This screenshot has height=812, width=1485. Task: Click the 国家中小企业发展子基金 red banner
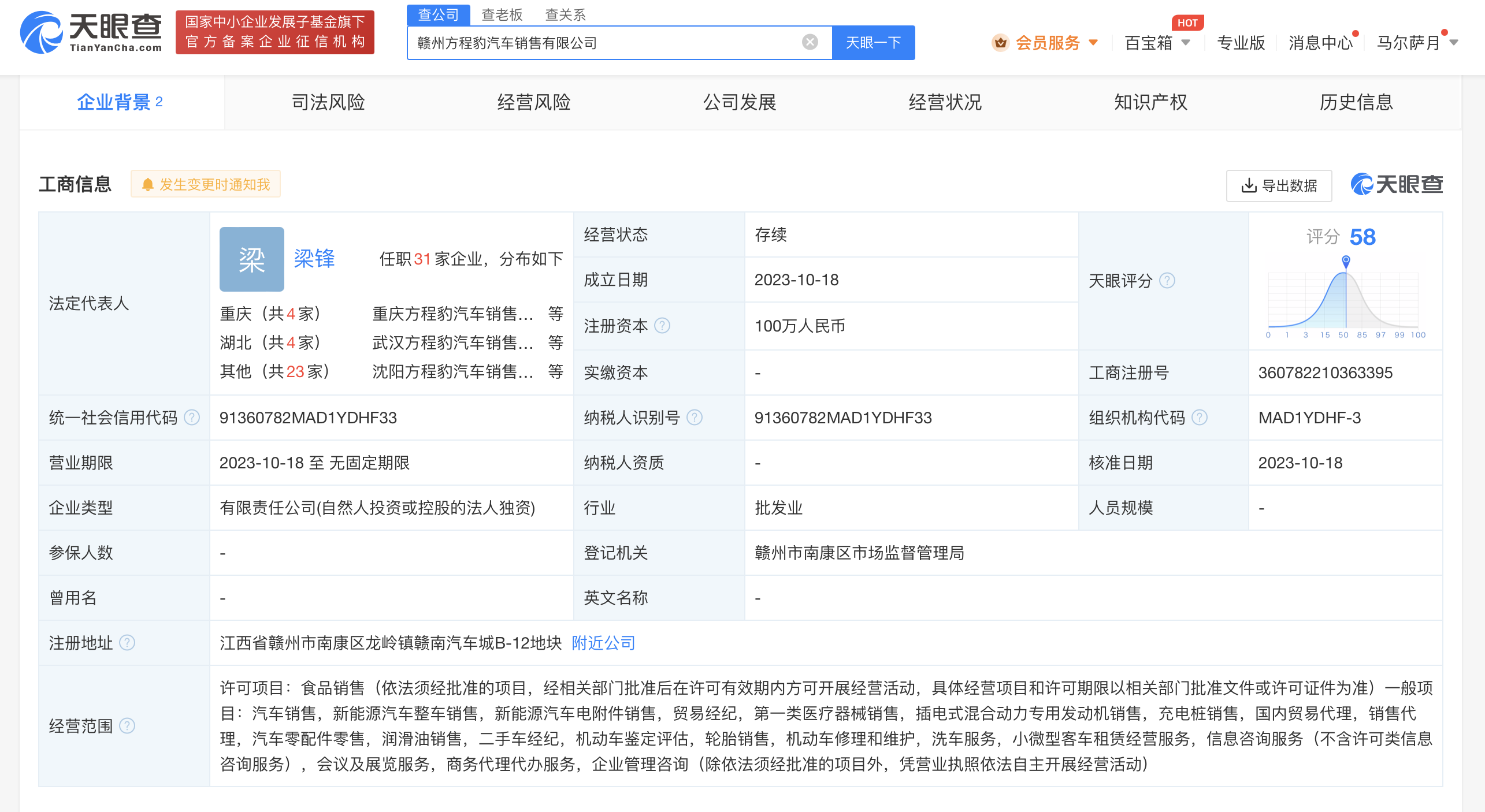pyautogui.click(x=275, y=32)
